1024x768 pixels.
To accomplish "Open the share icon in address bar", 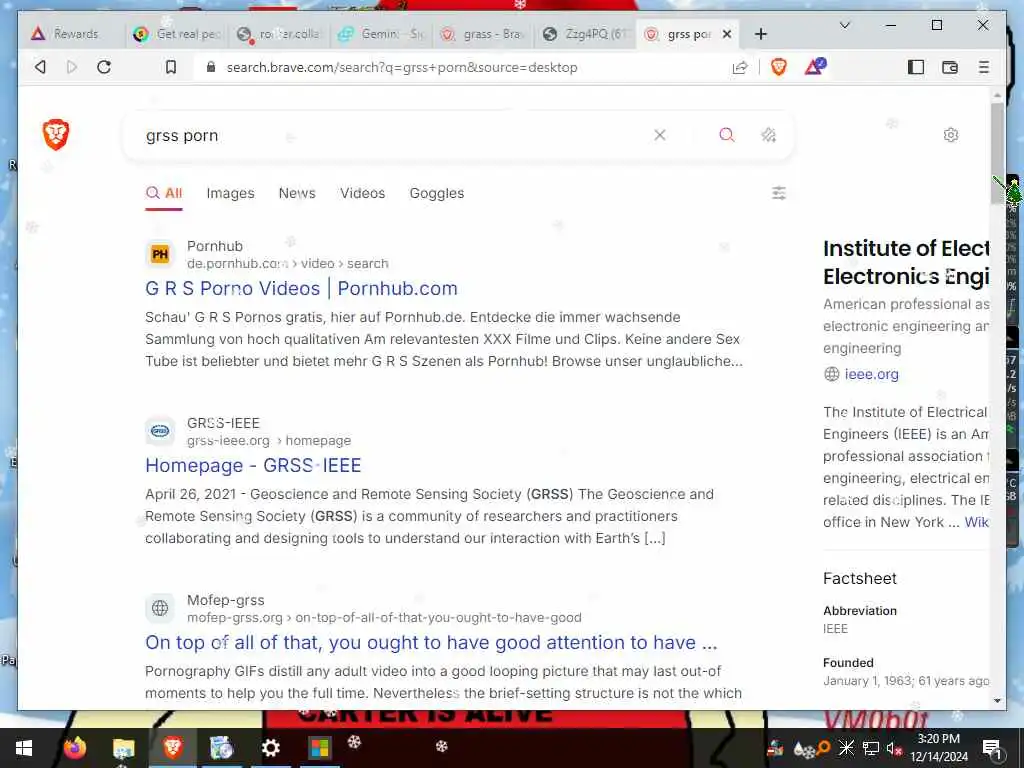I will click(739, 67).
